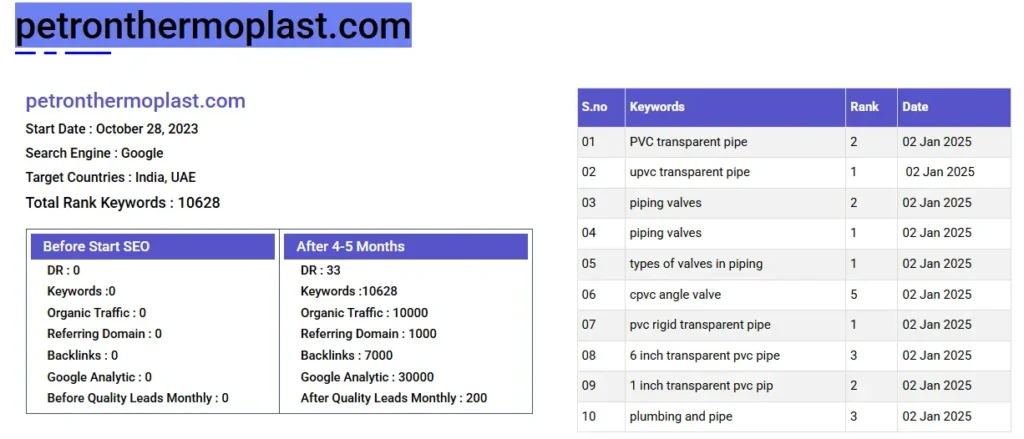This screenshot has width=1024, height=439.
Task: Click the types of valves in piping row
Action: pos(696,264)
